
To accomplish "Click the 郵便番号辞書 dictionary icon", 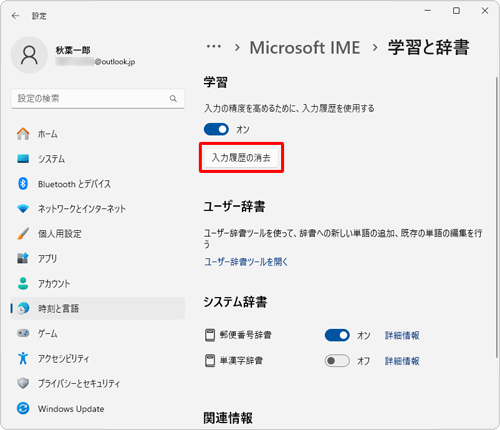I will (x=210, y=335).
